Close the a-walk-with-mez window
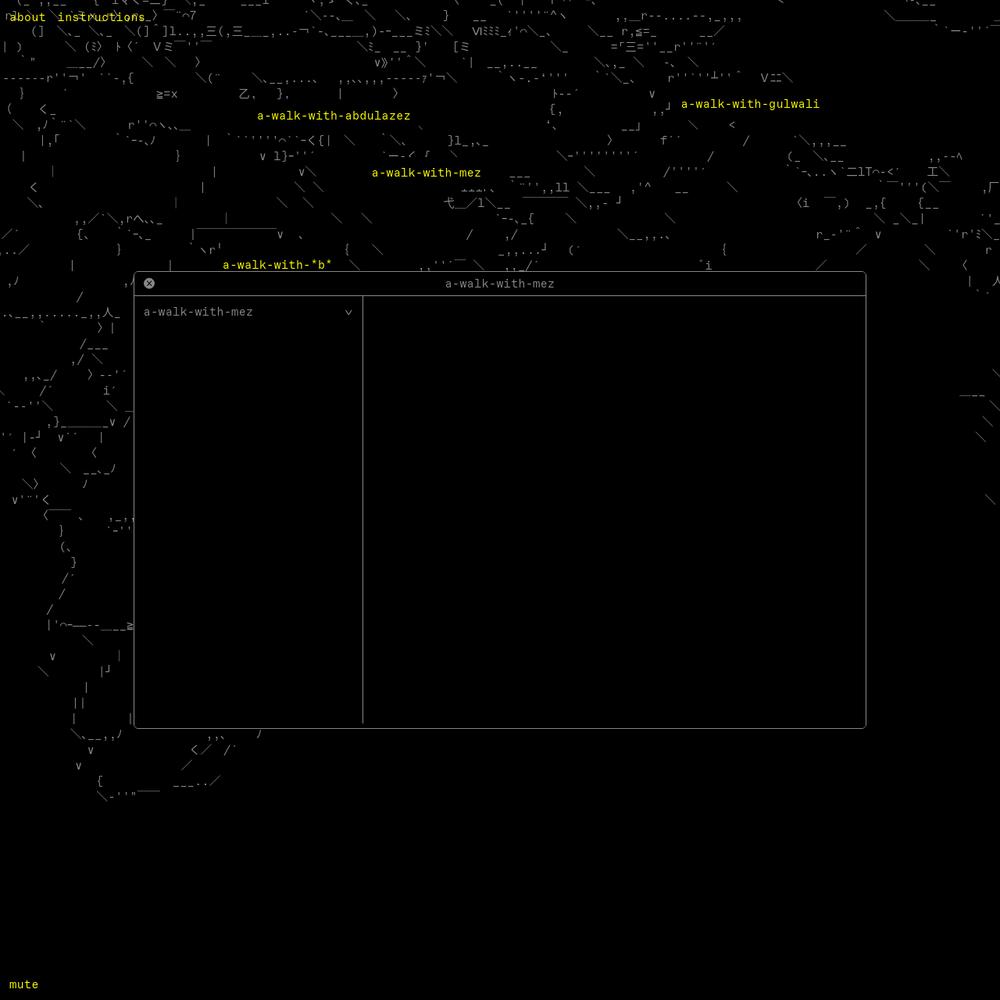This screenshot has height=1000, width=1000. (x=149, y=283)
